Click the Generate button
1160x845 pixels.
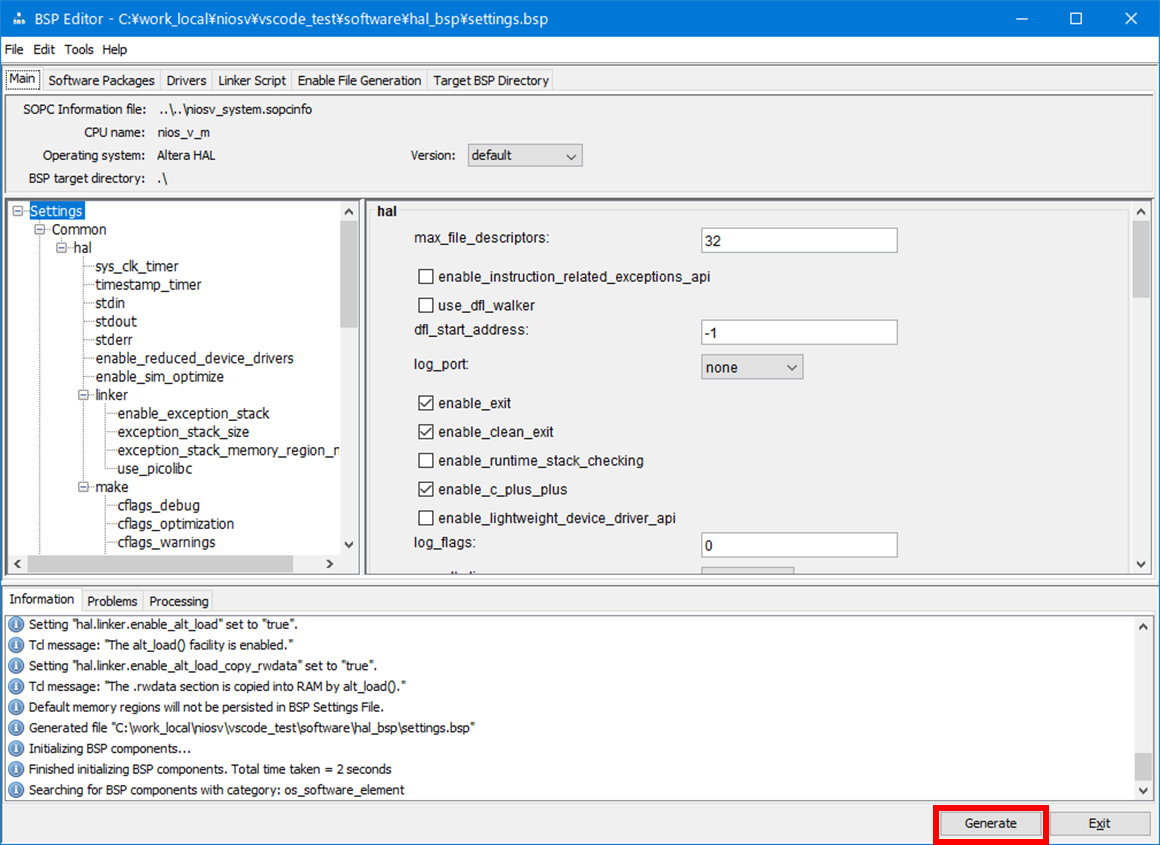tap(990, 824)
